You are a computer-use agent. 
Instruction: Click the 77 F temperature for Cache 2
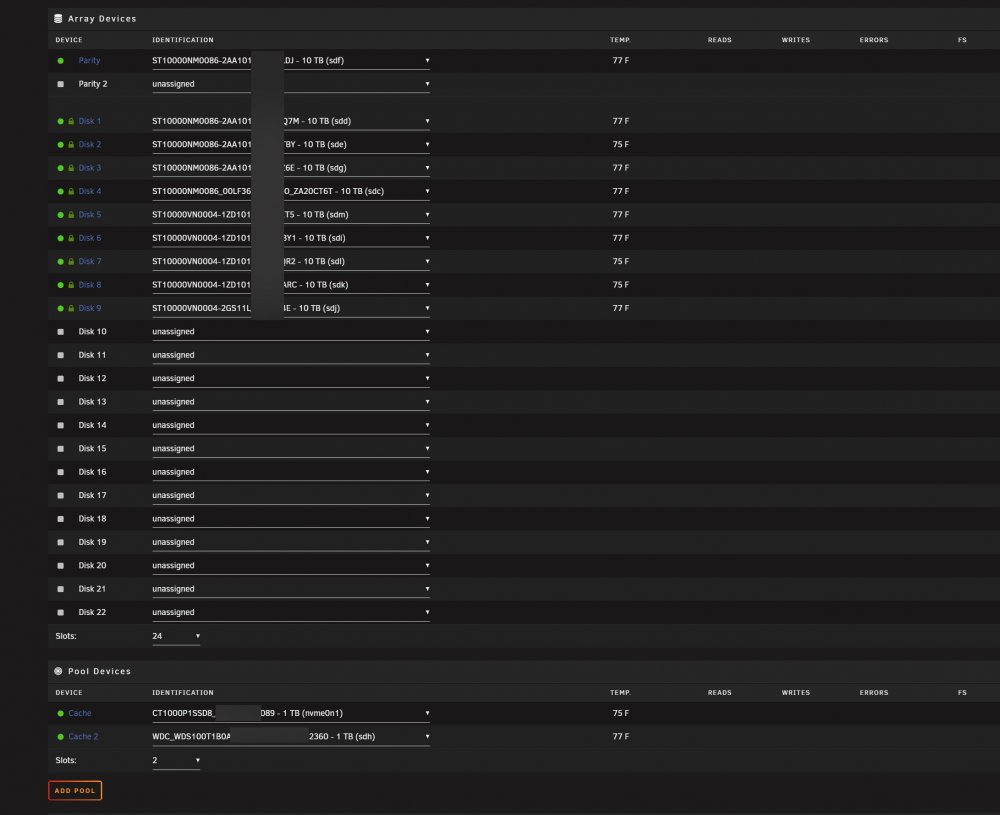tap(621, 737)
